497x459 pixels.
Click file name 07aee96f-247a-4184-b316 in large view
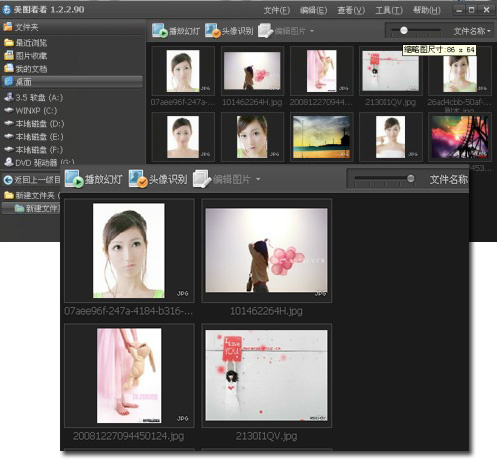click(x=128, y=311)
